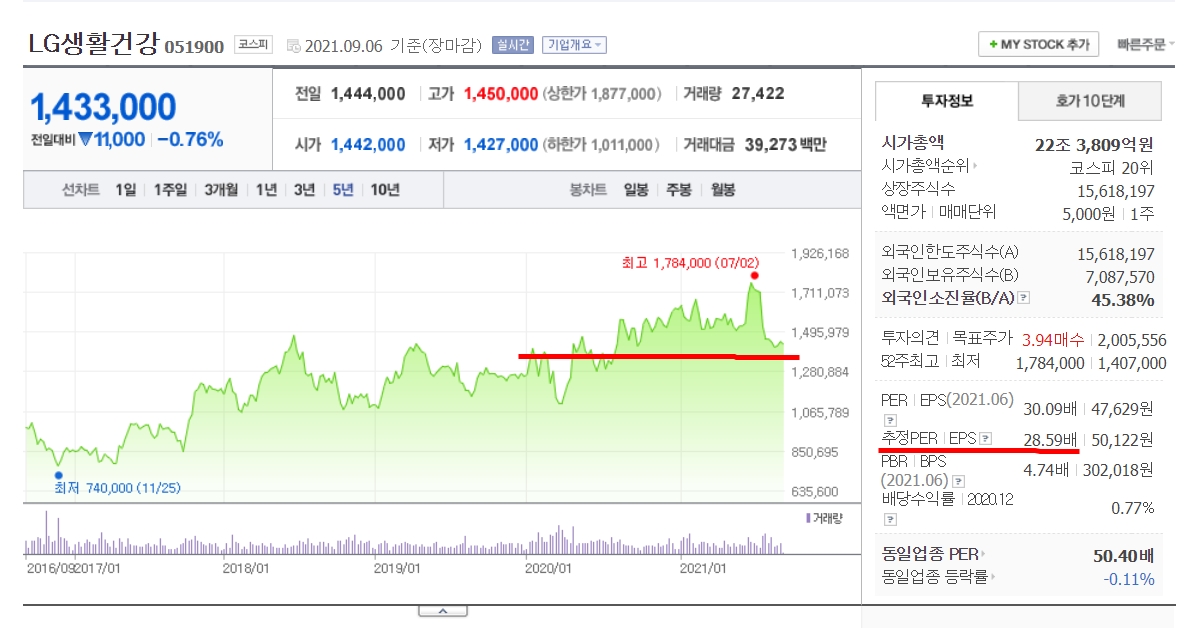
Task: Click the calendar icon before 2021.09.06
Action: coord(293,46)
